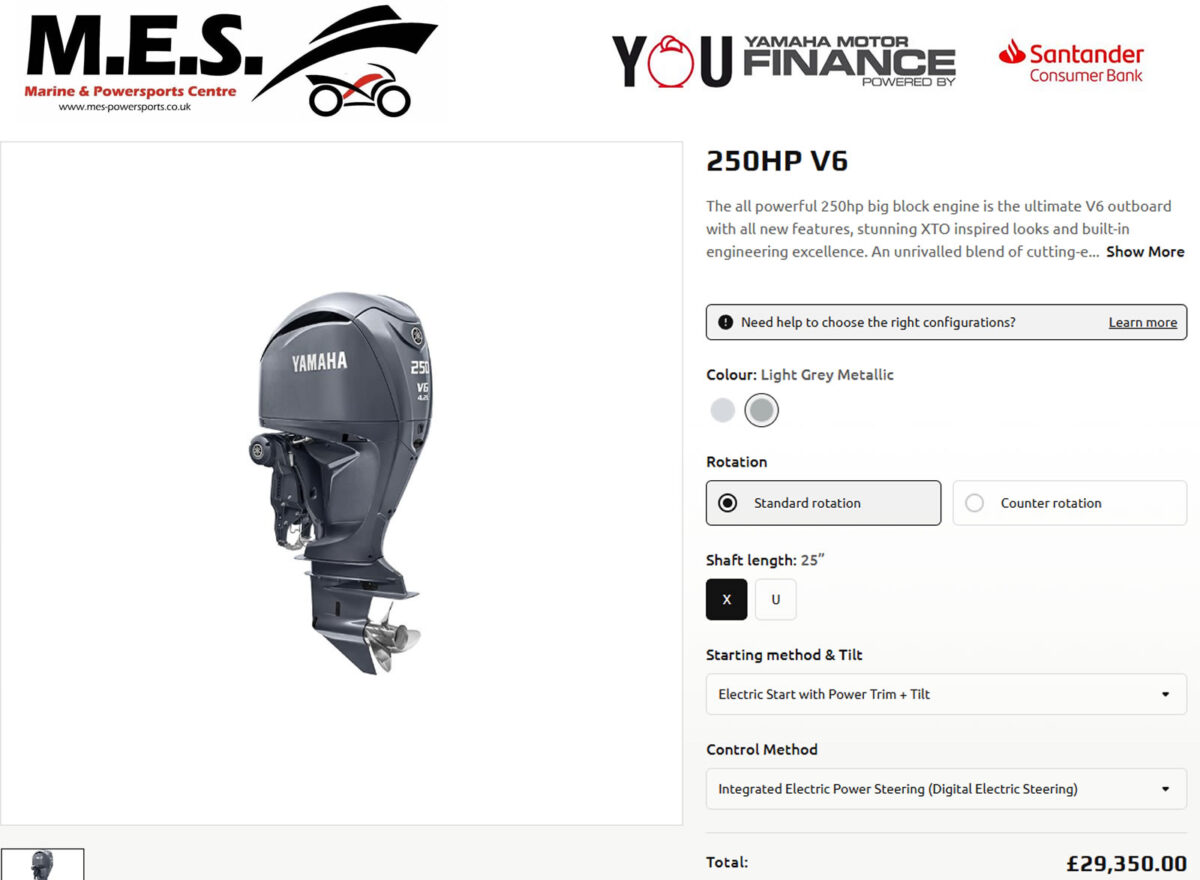Click the 250HP V6 product title
Screen dimensions: 1200x880
point(777,161)
